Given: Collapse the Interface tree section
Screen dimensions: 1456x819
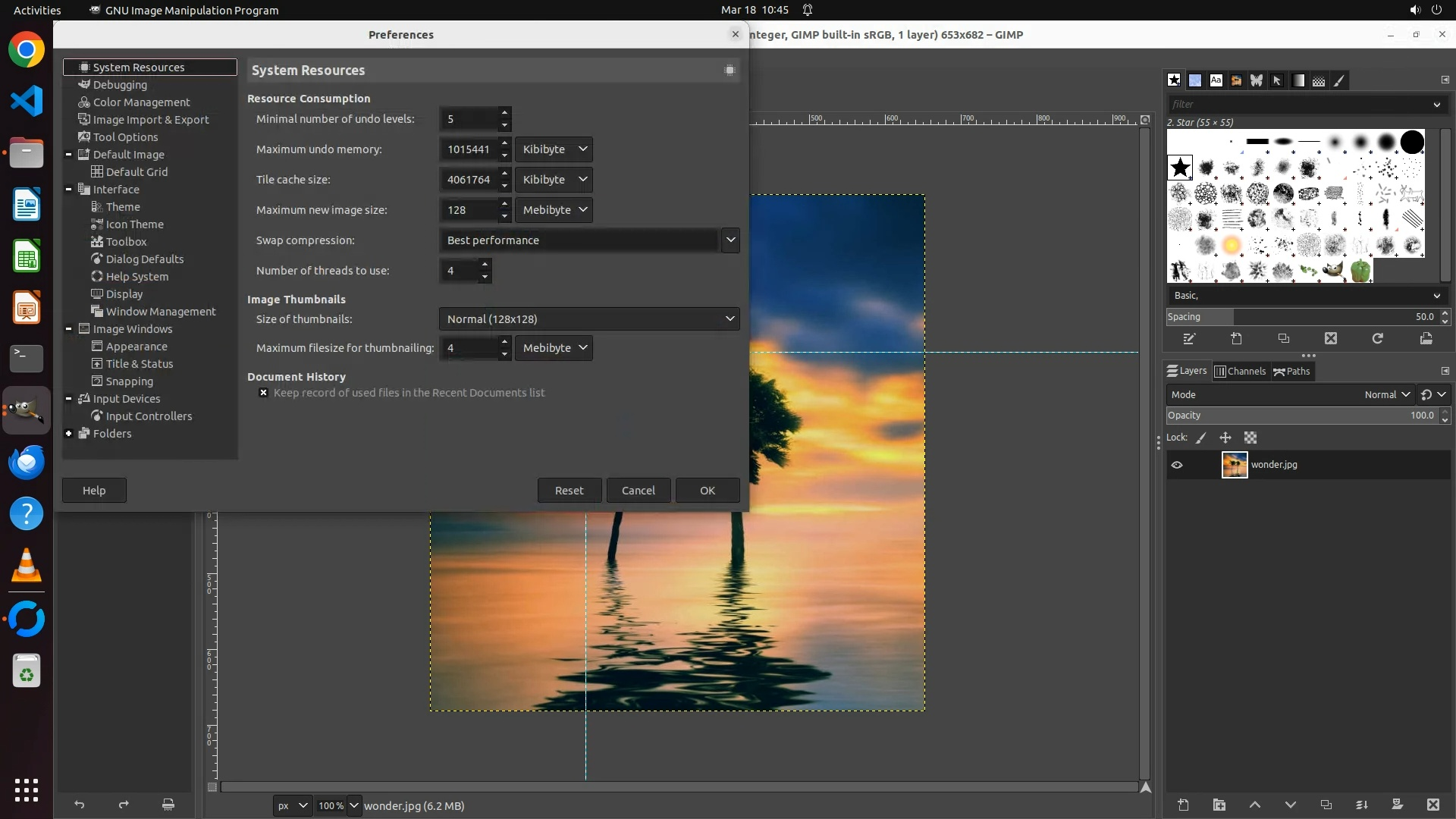Looking at the screenshot, I should click(69, 190).
